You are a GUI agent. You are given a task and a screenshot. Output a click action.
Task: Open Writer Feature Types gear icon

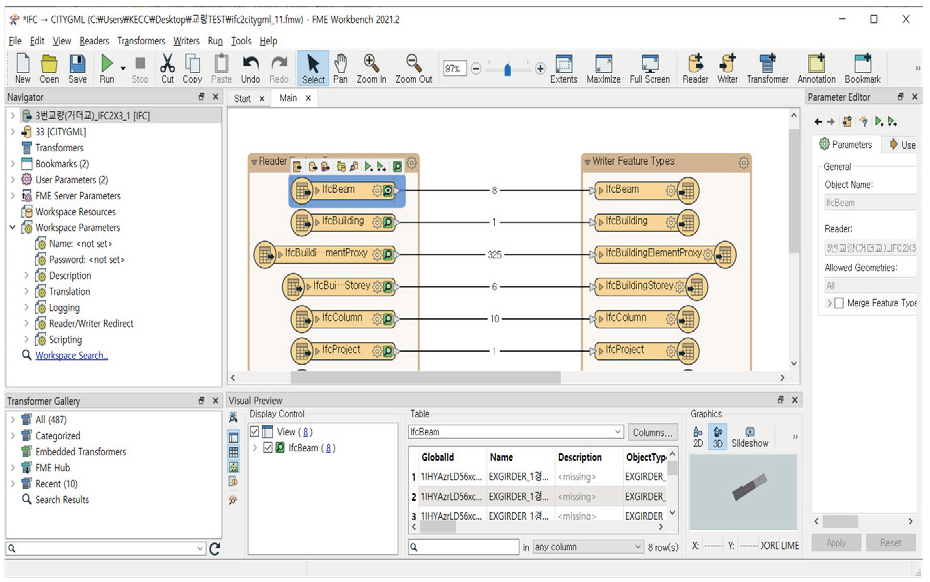[x=744, y=162]
